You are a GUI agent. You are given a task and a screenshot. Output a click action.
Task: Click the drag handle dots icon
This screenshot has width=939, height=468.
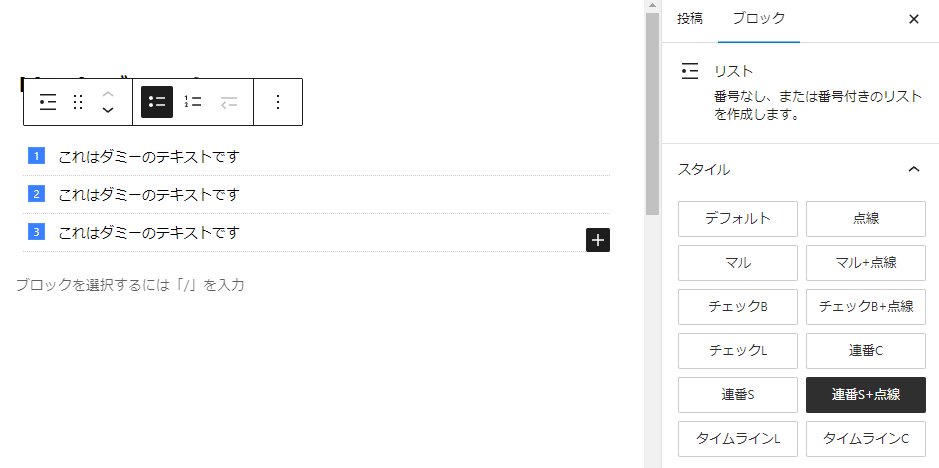pos(77,102)
